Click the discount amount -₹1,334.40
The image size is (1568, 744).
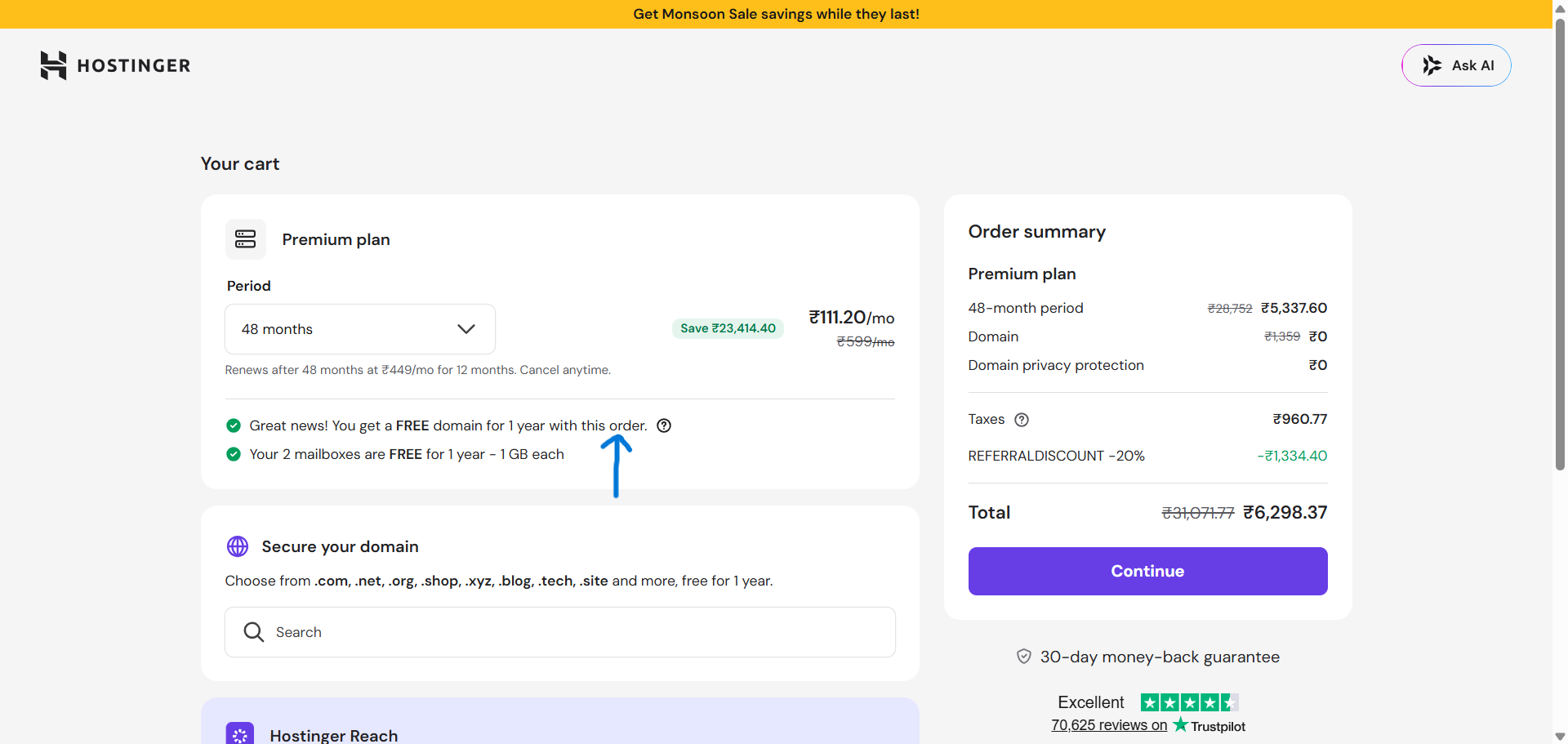point(1292,456)
